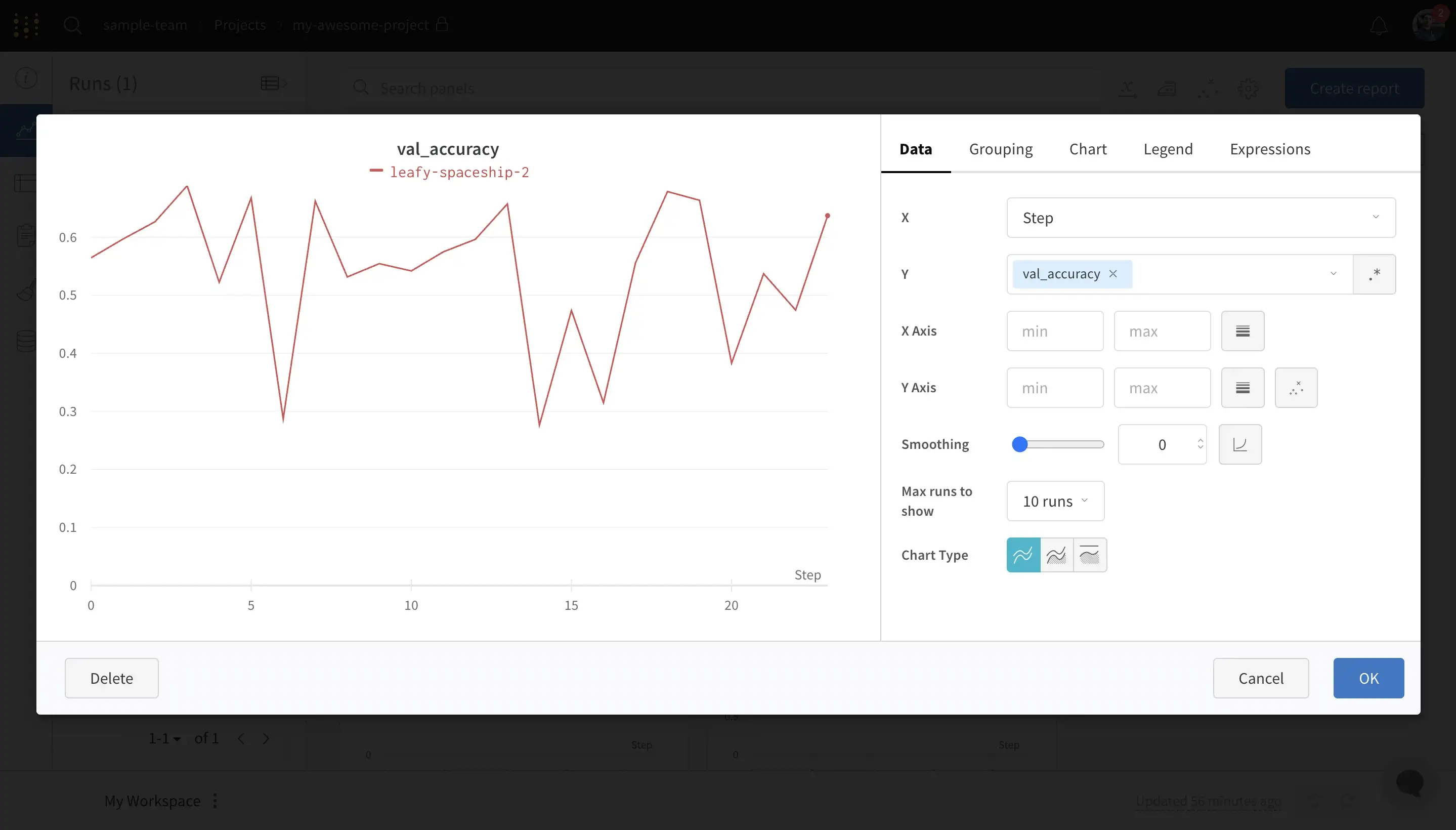Open the artifacts database sidebar icon

pos(26,342)
